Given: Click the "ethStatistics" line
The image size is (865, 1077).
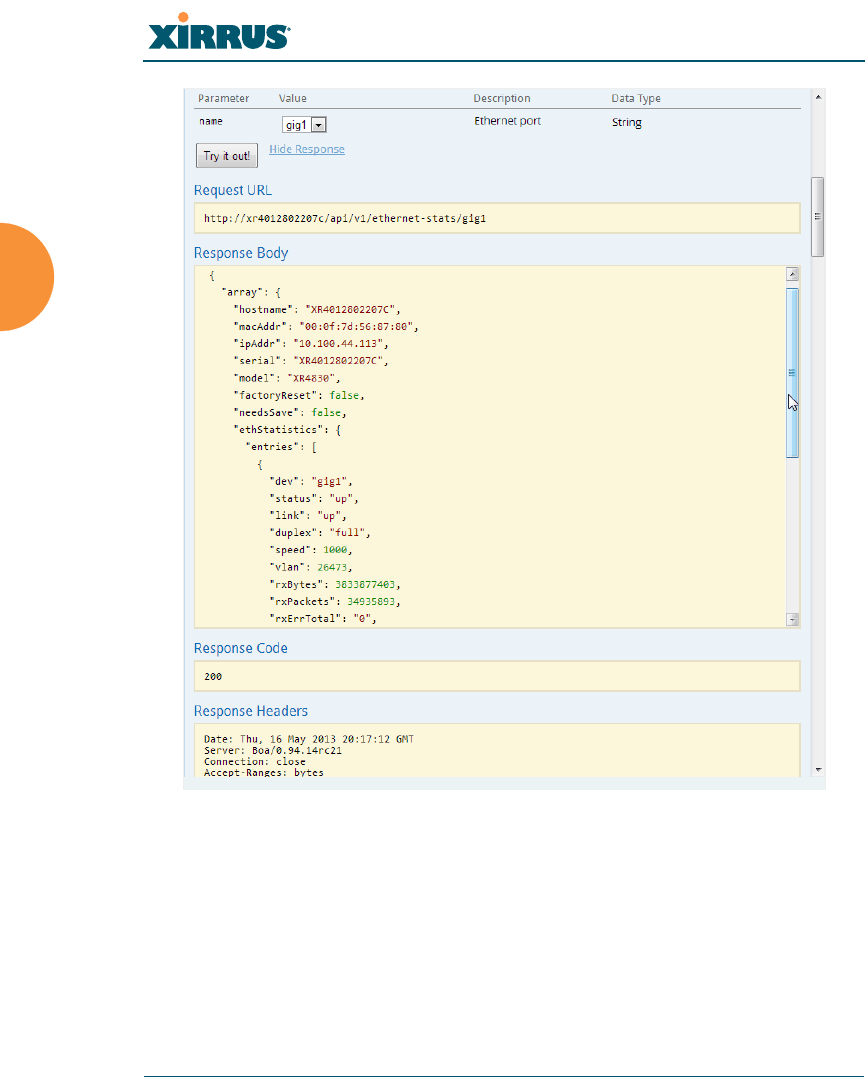Looking at the screenshot, I should pyautogui.click(x=287, y=429).
